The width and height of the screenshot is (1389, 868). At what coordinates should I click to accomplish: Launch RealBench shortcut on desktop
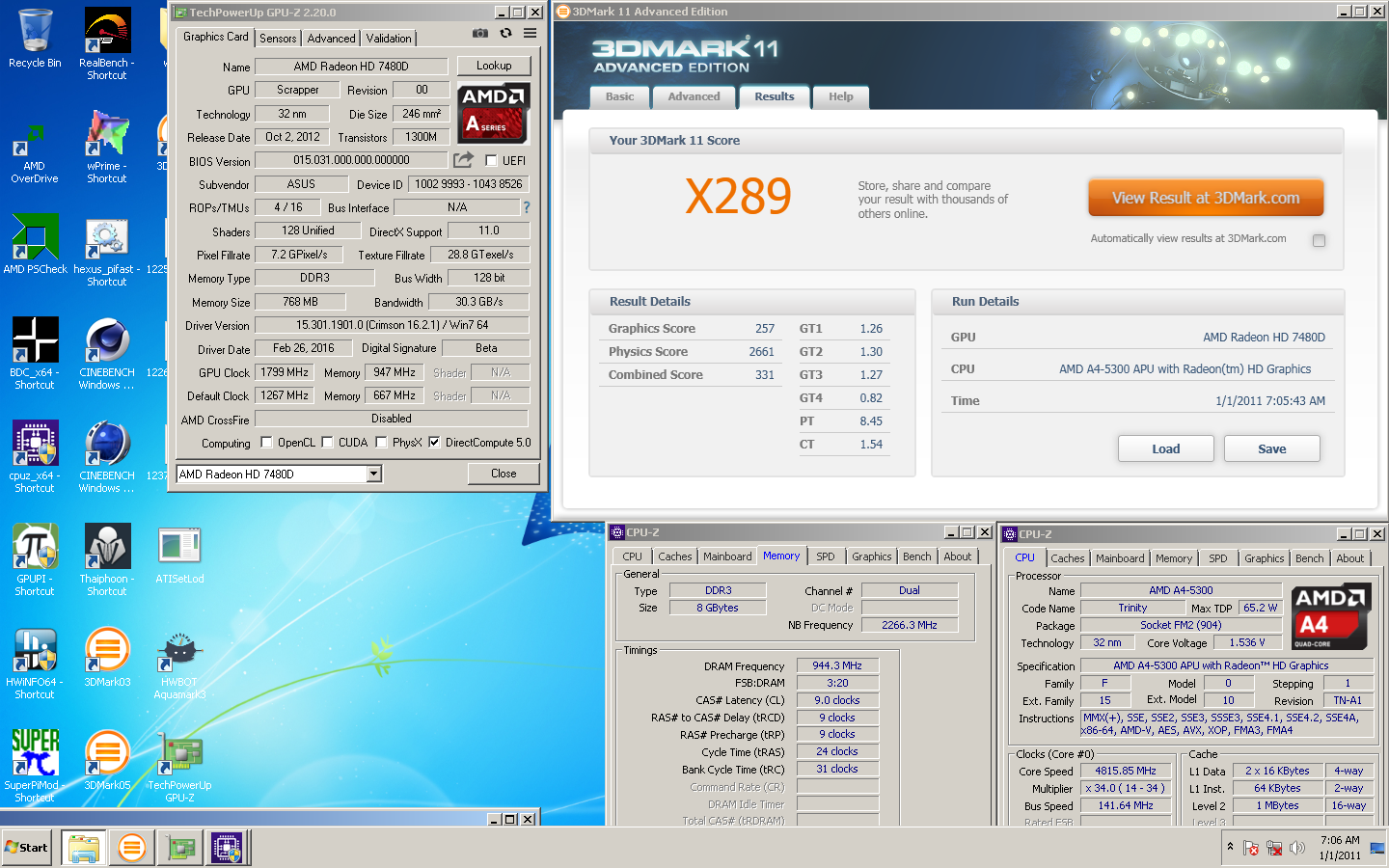click(x=107, y=43)
